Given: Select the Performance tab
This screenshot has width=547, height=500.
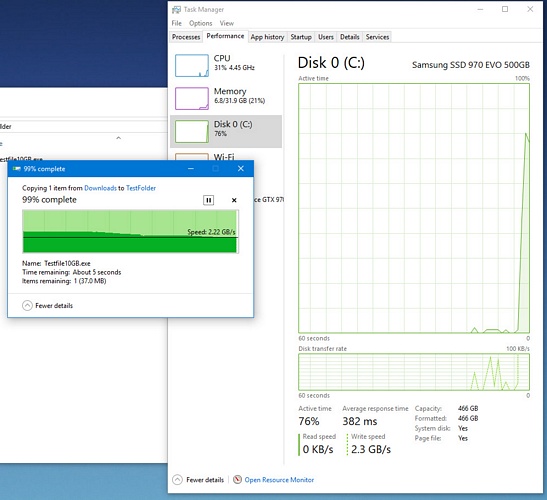Looking at the screenshot, I should (225, 36).
